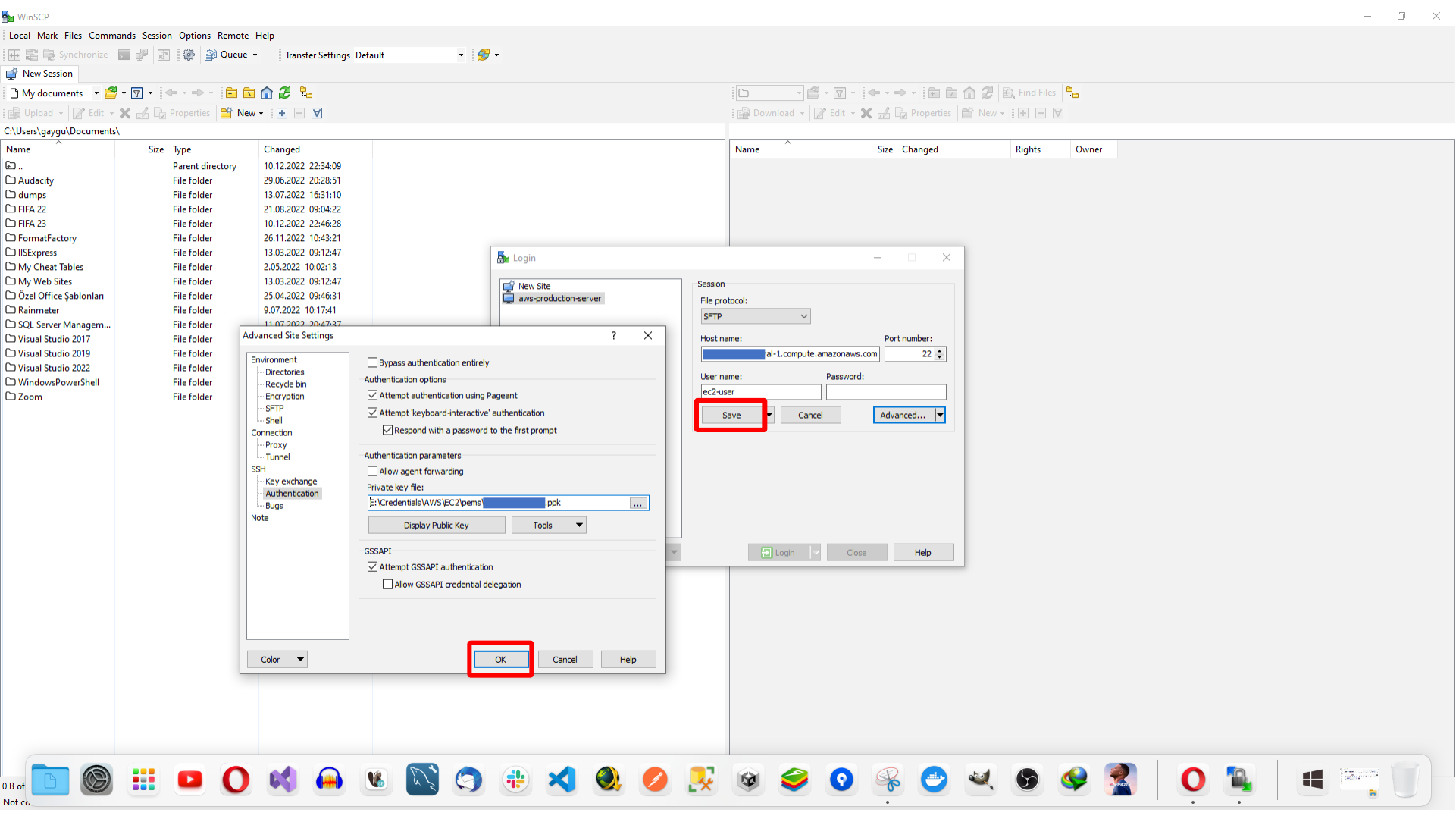Click the Queue icon in the toolbar
This screenshot has width=1456, height=819.
click(x=211, y=55)
